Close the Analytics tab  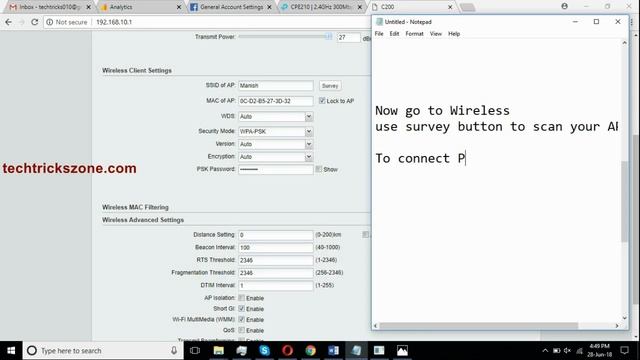pos(179,7)
